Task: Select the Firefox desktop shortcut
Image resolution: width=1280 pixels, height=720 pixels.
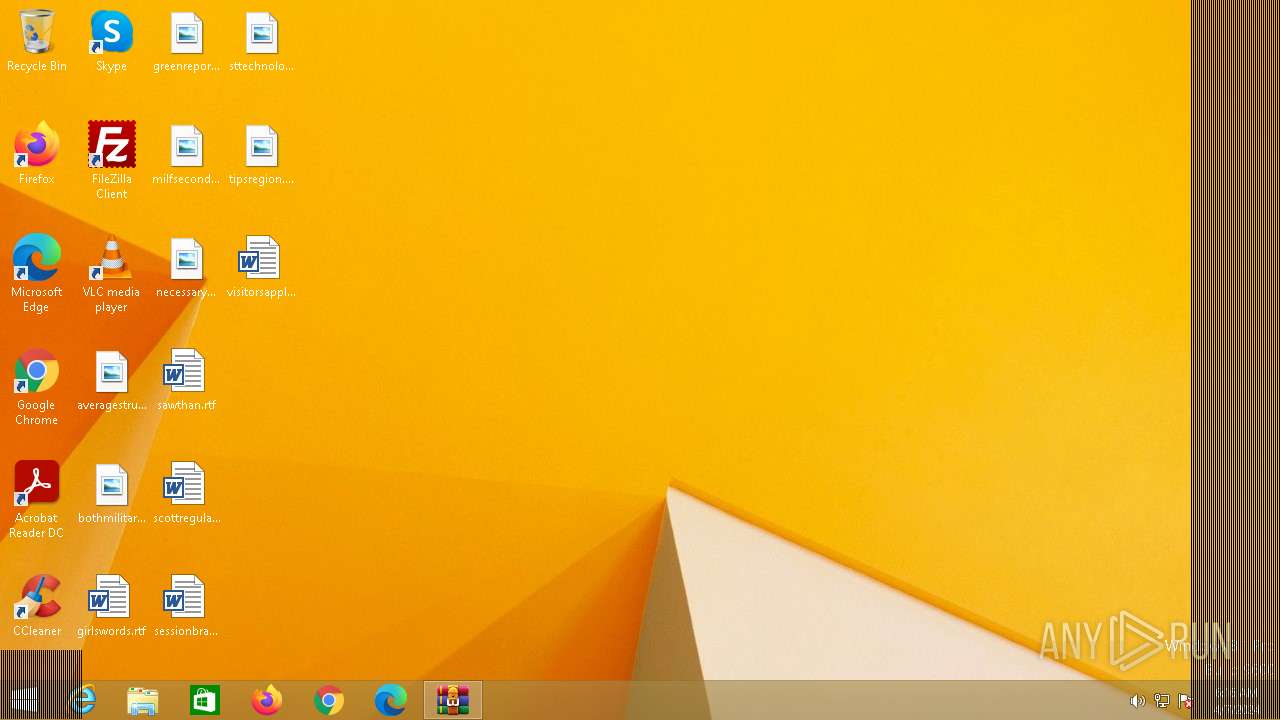Action: coord(37,154)
